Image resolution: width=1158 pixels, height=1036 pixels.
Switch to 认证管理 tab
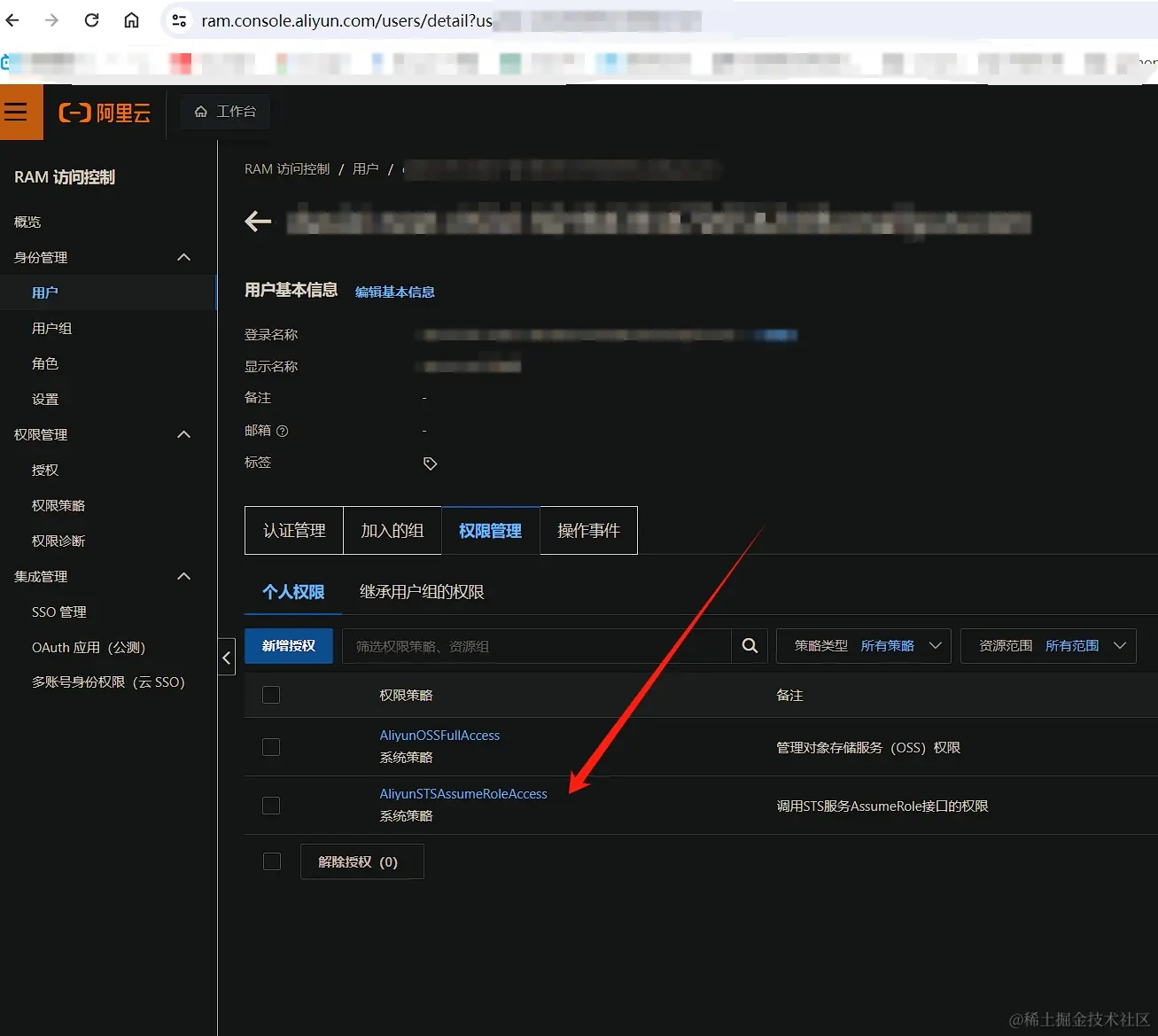click(294, 530)
